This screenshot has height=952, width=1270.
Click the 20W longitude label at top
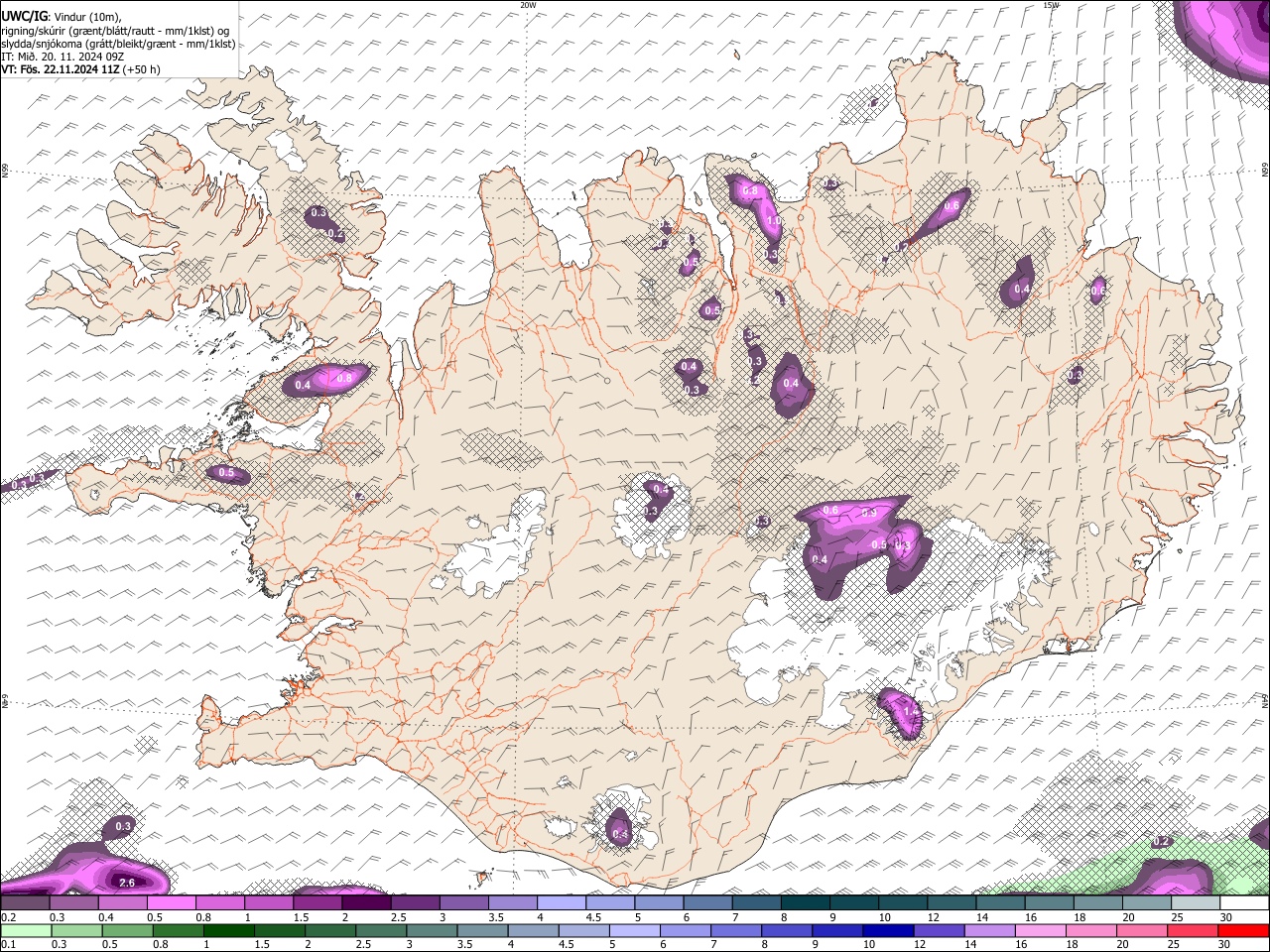(x=529, y=5)
